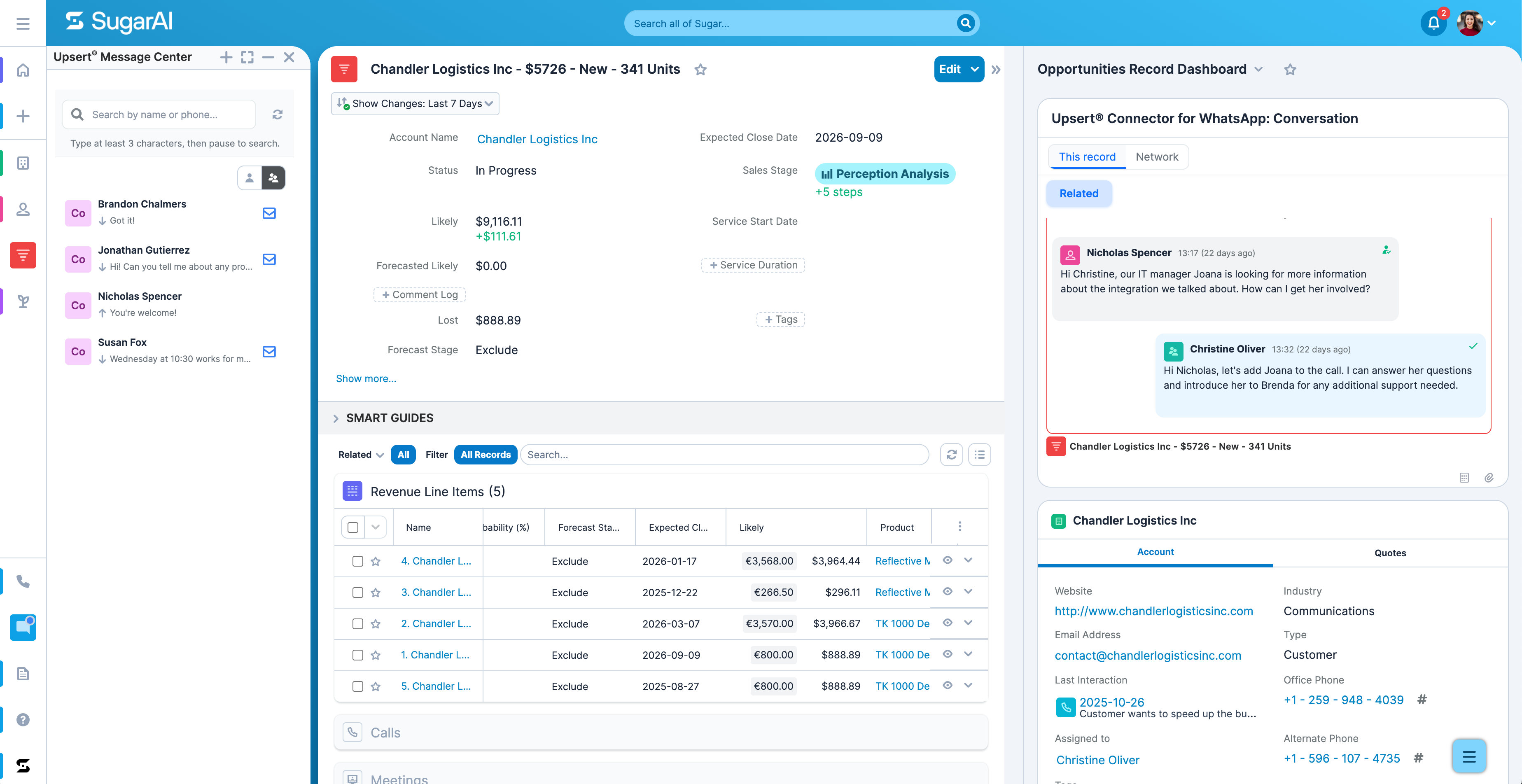Click the global search magnifier button

(965, 23)
